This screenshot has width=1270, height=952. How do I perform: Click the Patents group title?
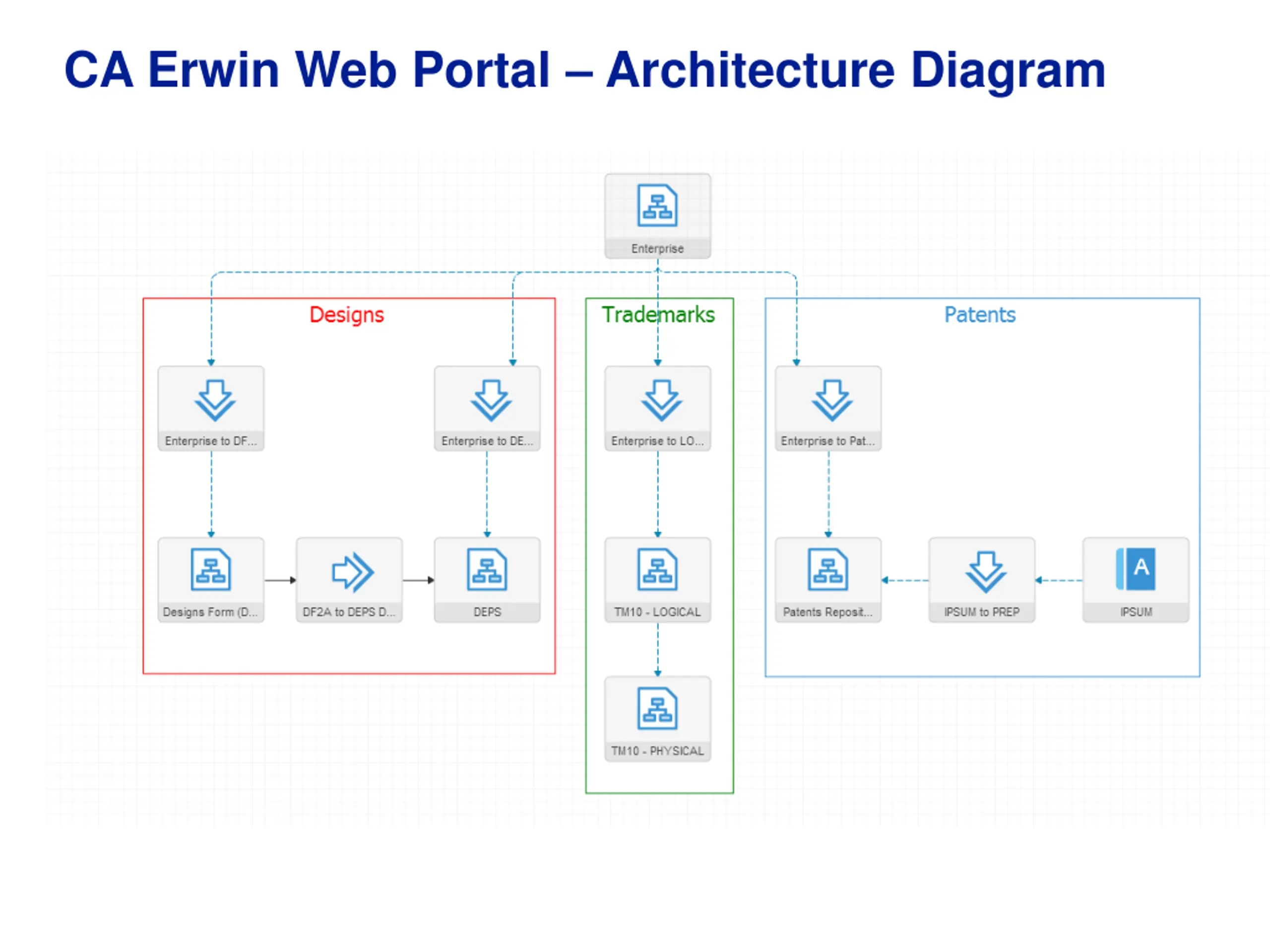click(x=980, y=315)
